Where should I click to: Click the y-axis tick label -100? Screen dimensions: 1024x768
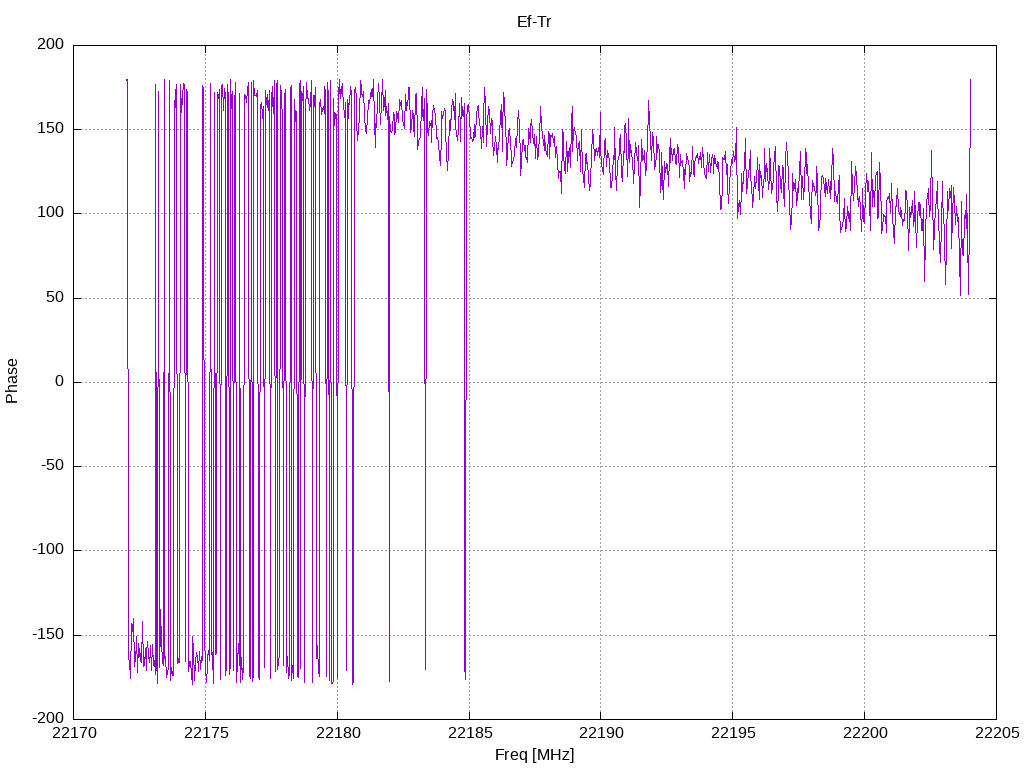[x=48, y=550]
